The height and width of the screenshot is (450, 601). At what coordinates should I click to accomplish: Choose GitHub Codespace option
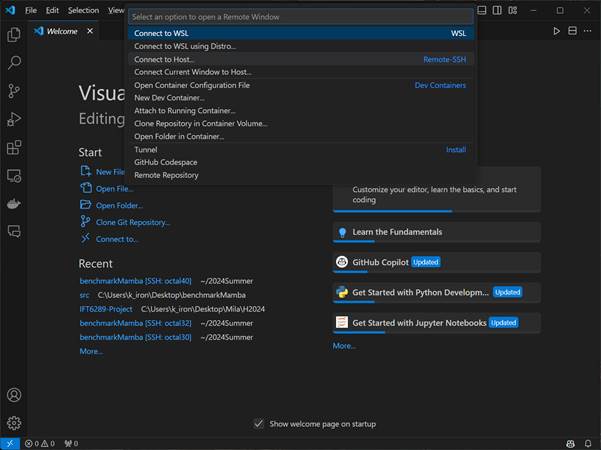(x=301, y=162)
